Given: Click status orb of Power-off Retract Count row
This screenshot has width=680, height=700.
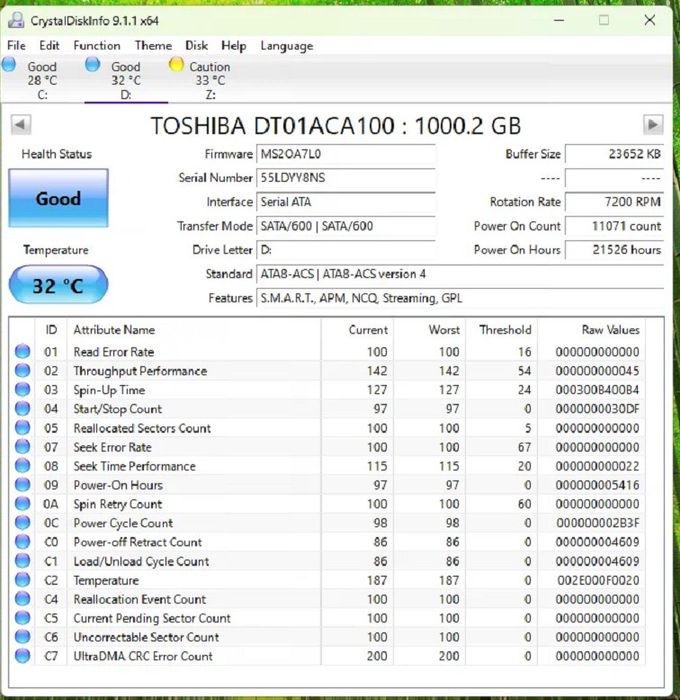Looking at the screenshot, I should (22, 542).
